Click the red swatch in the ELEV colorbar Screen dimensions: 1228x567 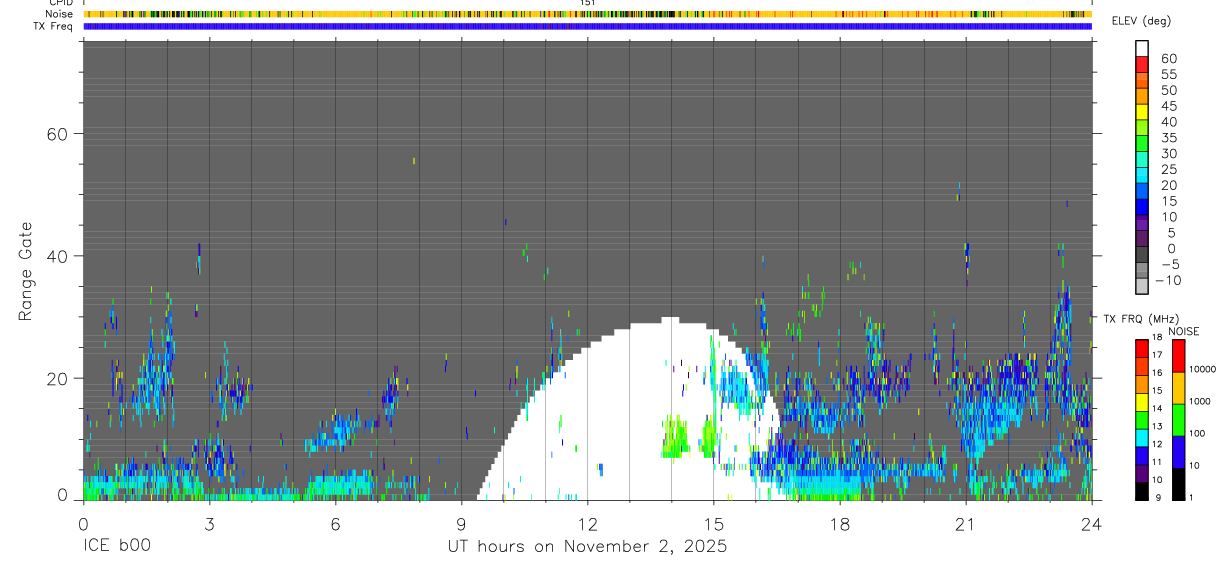1142,65
